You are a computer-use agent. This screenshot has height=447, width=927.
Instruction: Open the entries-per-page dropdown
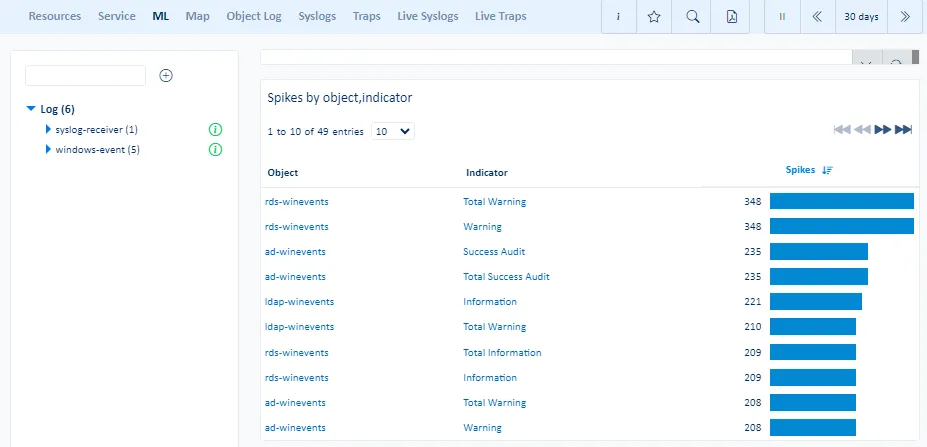click(x=392, y=131)
